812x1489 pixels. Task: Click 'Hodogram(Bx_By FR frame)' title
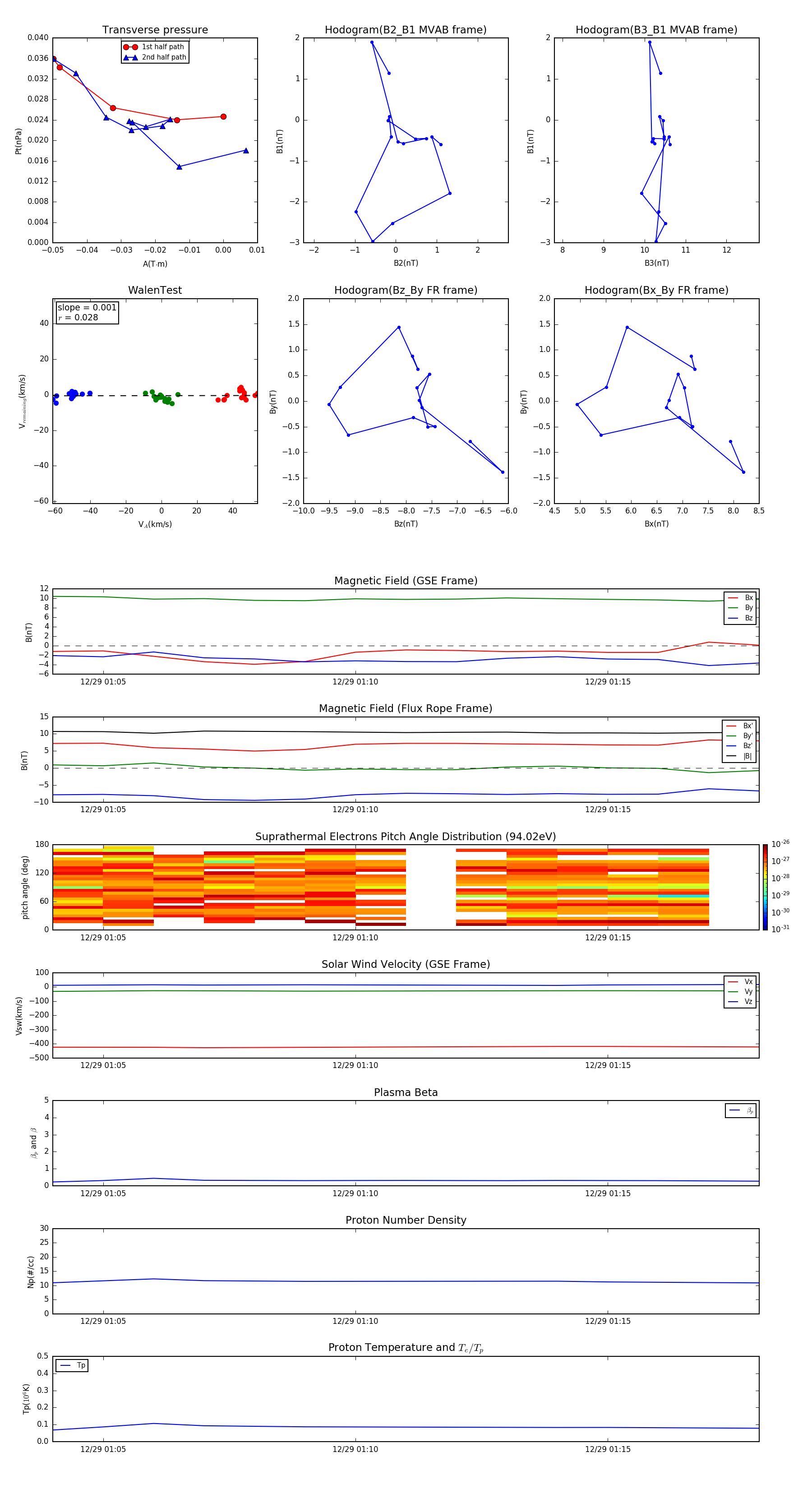pyautogui.click(x=656, y=290)
